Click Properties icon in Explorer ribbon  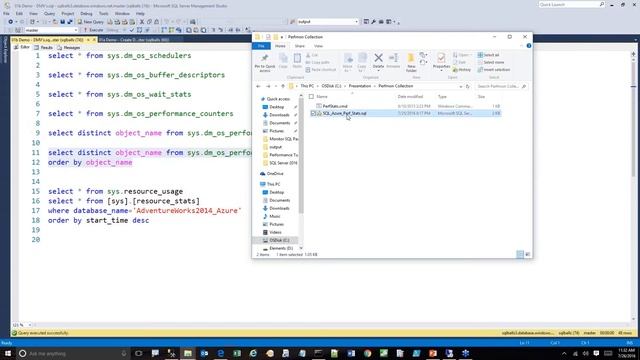tap(441, 62)
